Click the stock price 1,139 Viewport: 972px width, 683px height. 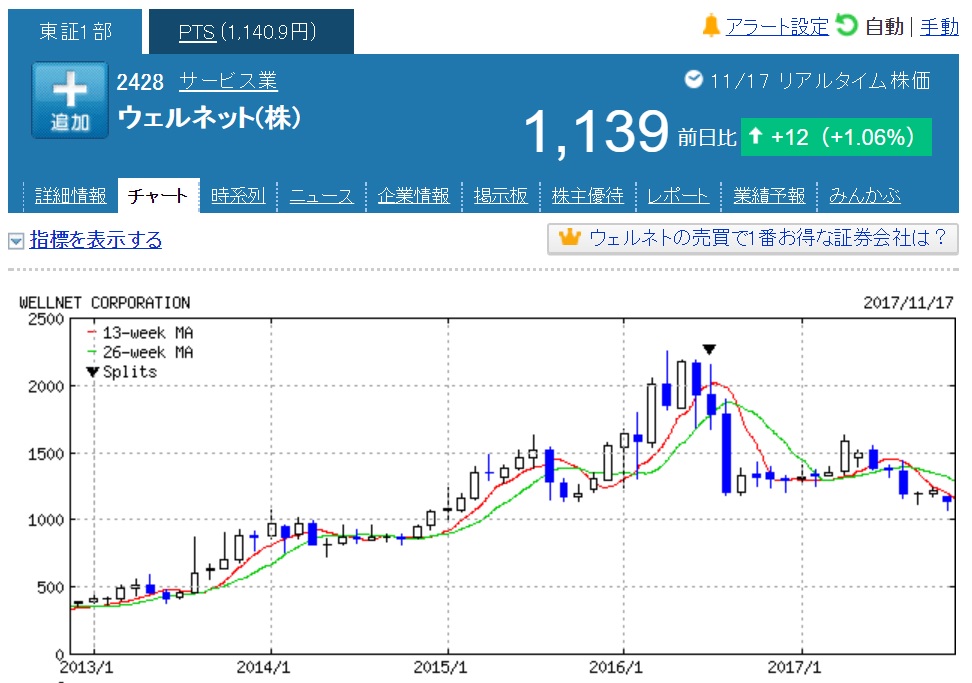tap(597, 131)
